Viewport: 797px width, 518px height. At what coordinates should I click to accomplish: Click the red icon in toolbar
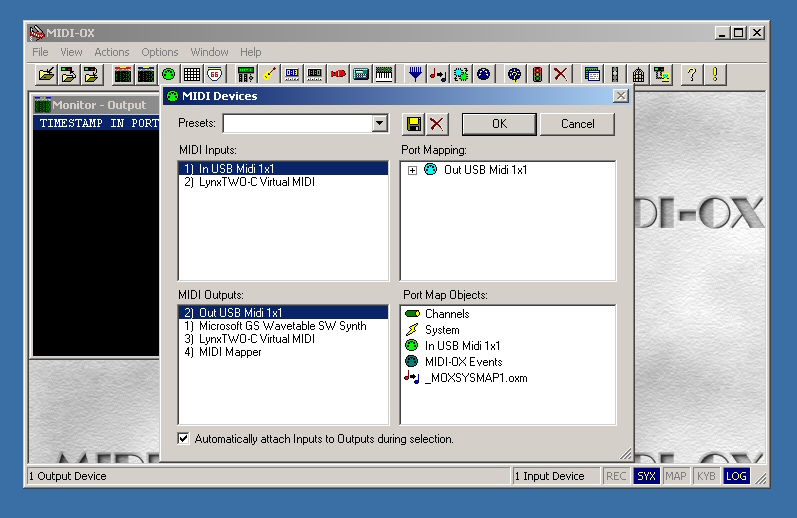338,75
